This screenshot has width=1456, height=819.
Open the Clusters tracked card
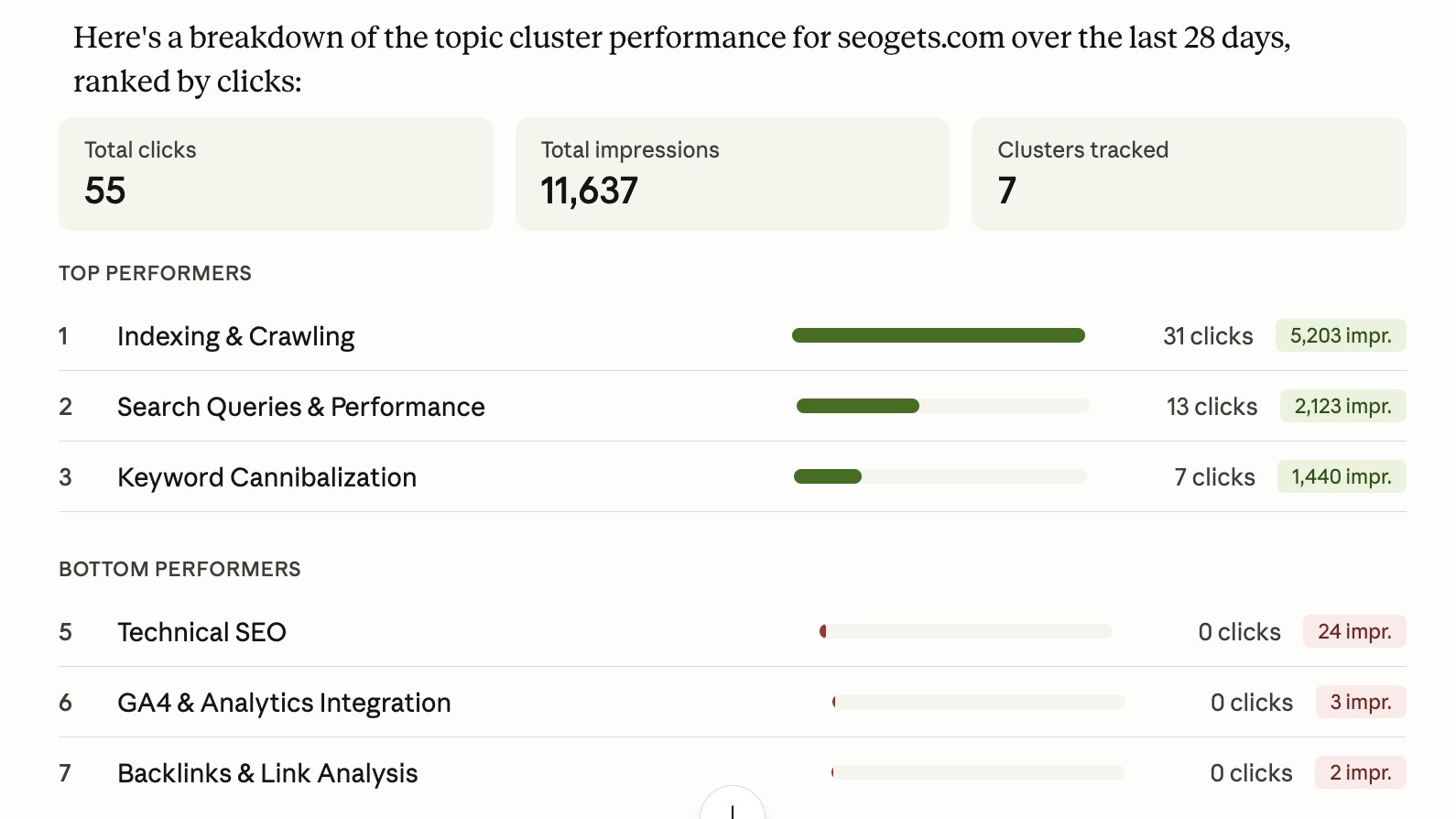(x=1188, y=174)
